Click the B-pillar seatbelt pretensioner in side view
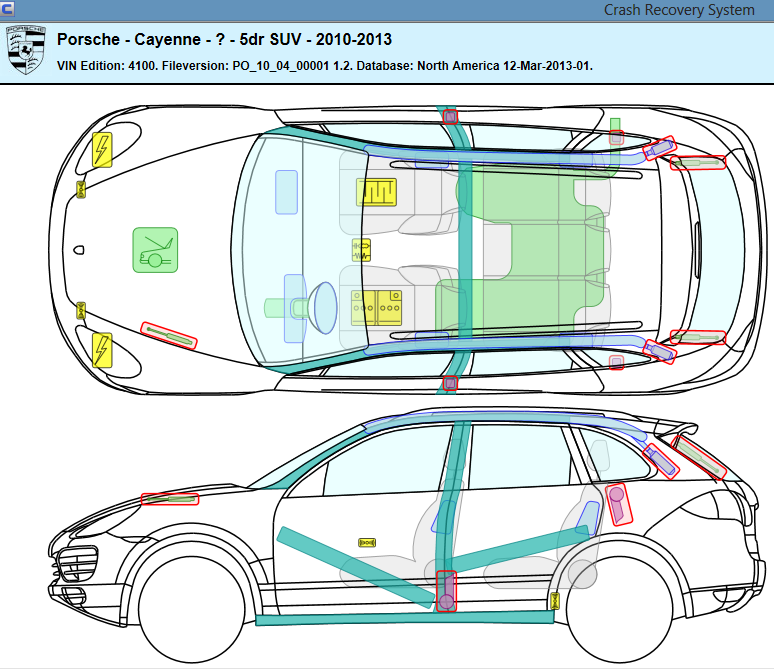The width and height of the screenshot is (774, 669). coord(447,591)
